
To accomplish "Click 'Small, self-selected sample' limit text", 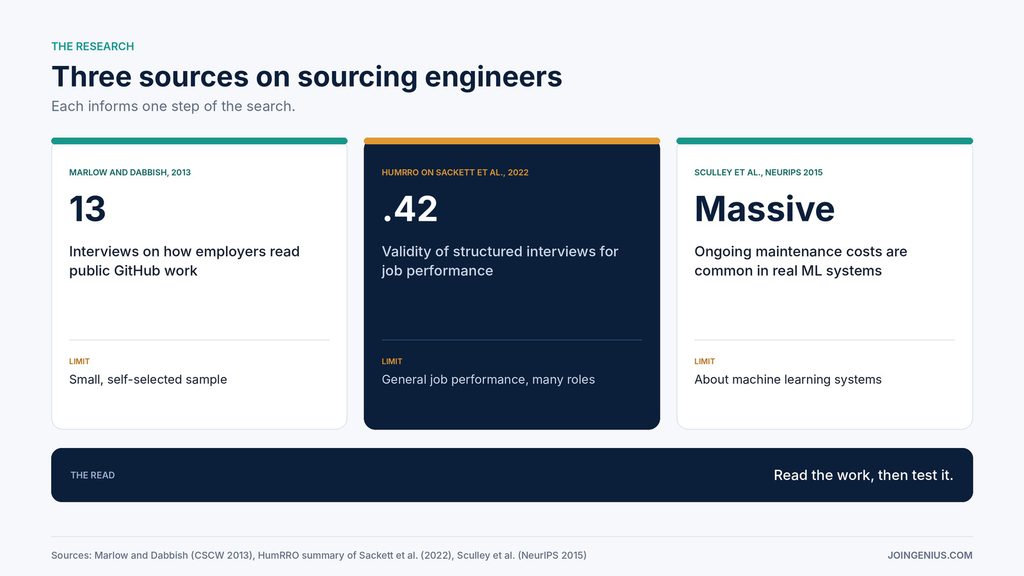I will tap(148, 379).
